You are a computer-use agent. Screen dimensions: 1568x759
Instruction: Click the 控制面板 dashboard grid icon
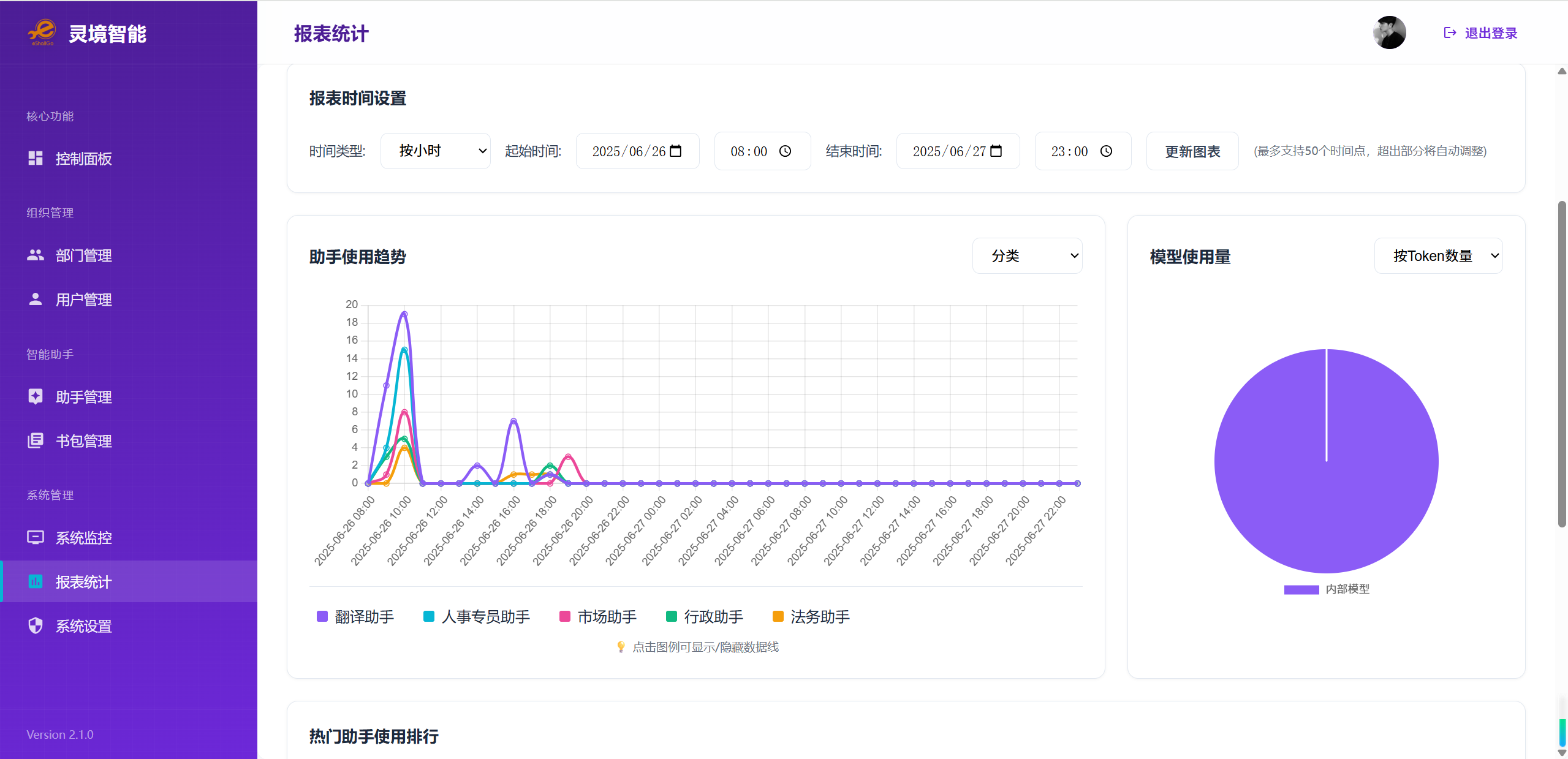[x=36, y=159]
